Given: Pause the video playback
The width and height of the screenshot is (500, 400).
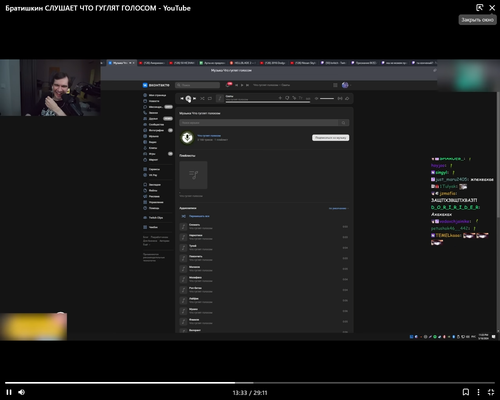Looking at the screenshot, I should coord(9,392).
